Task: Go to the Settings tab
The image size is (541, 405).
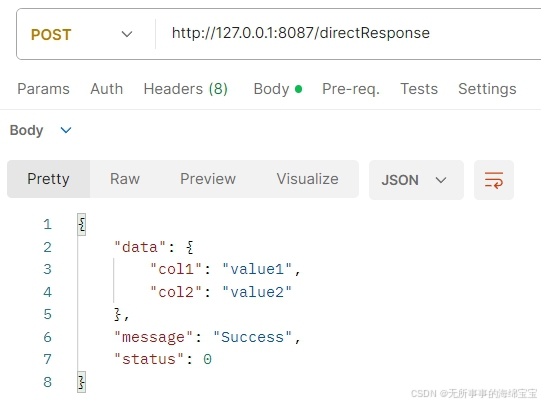Action: coord(487,89)
